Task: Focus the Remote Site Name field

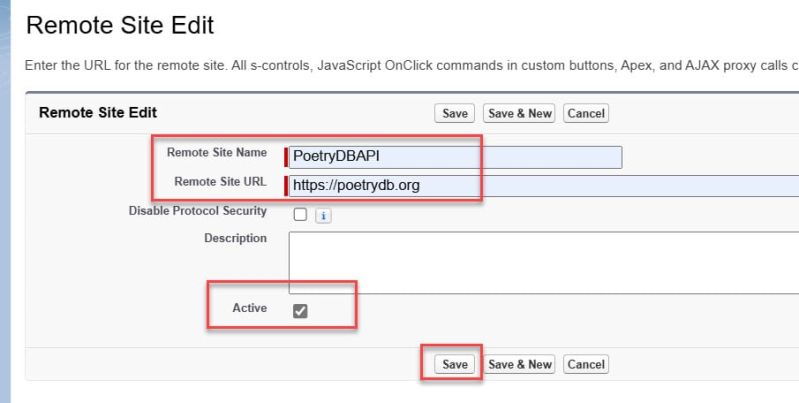Action: (x=455, y=157)
